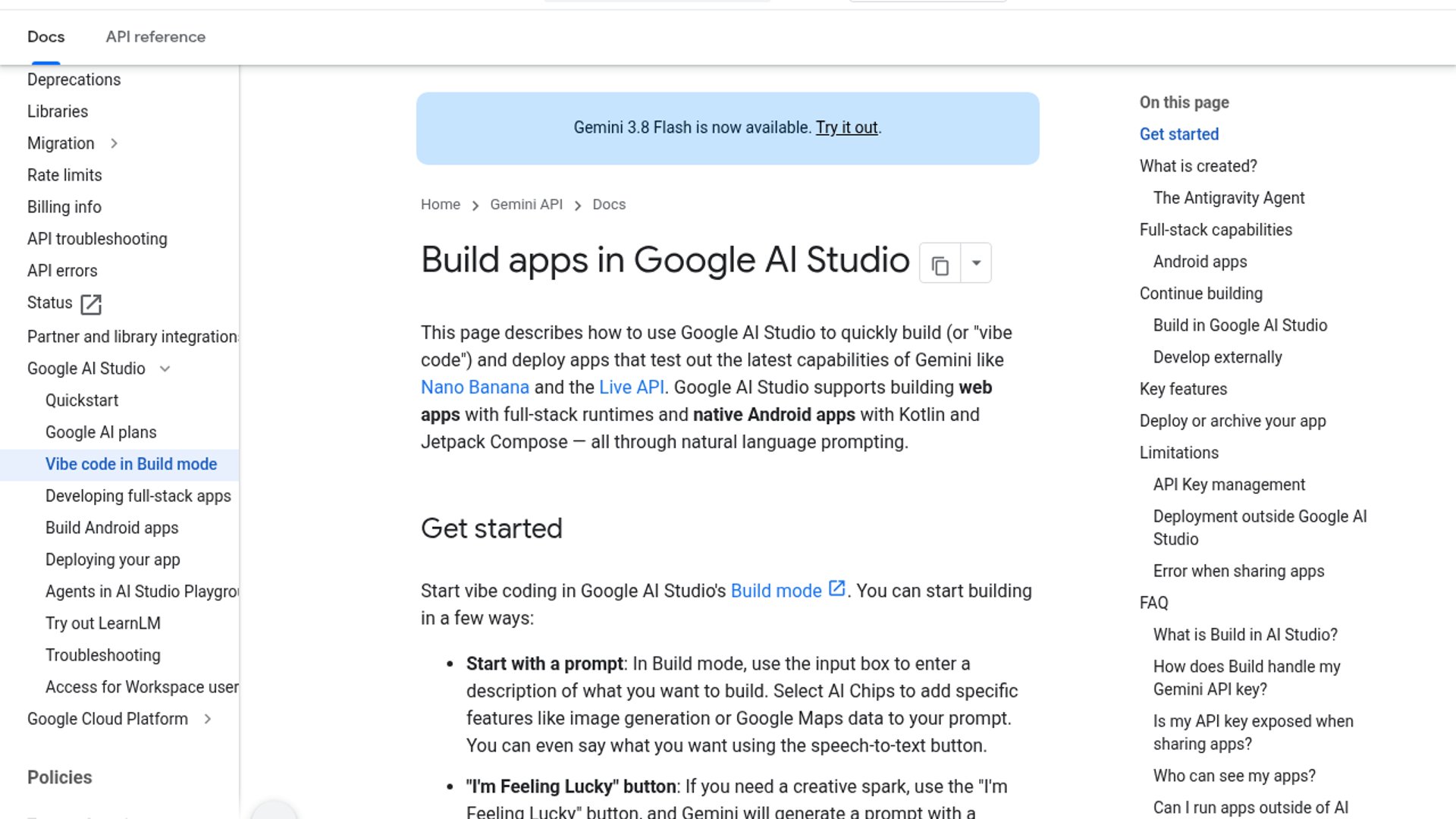Expand the Migration sidebar section
1456x819 pixels.
[x=114, y=143]
